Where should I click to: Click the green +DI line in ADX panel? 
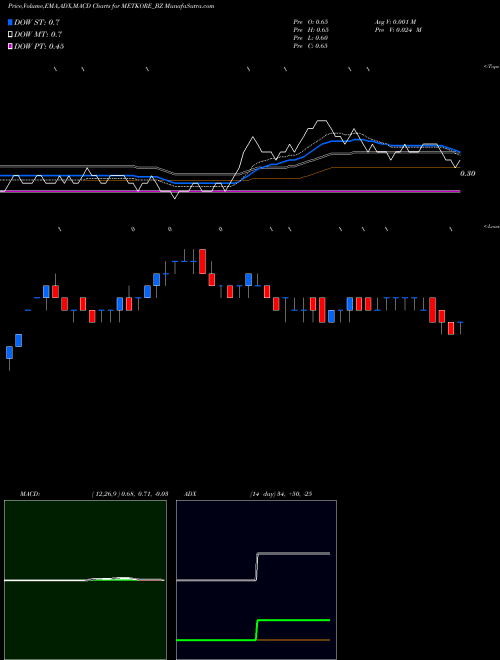coord(293,620)
